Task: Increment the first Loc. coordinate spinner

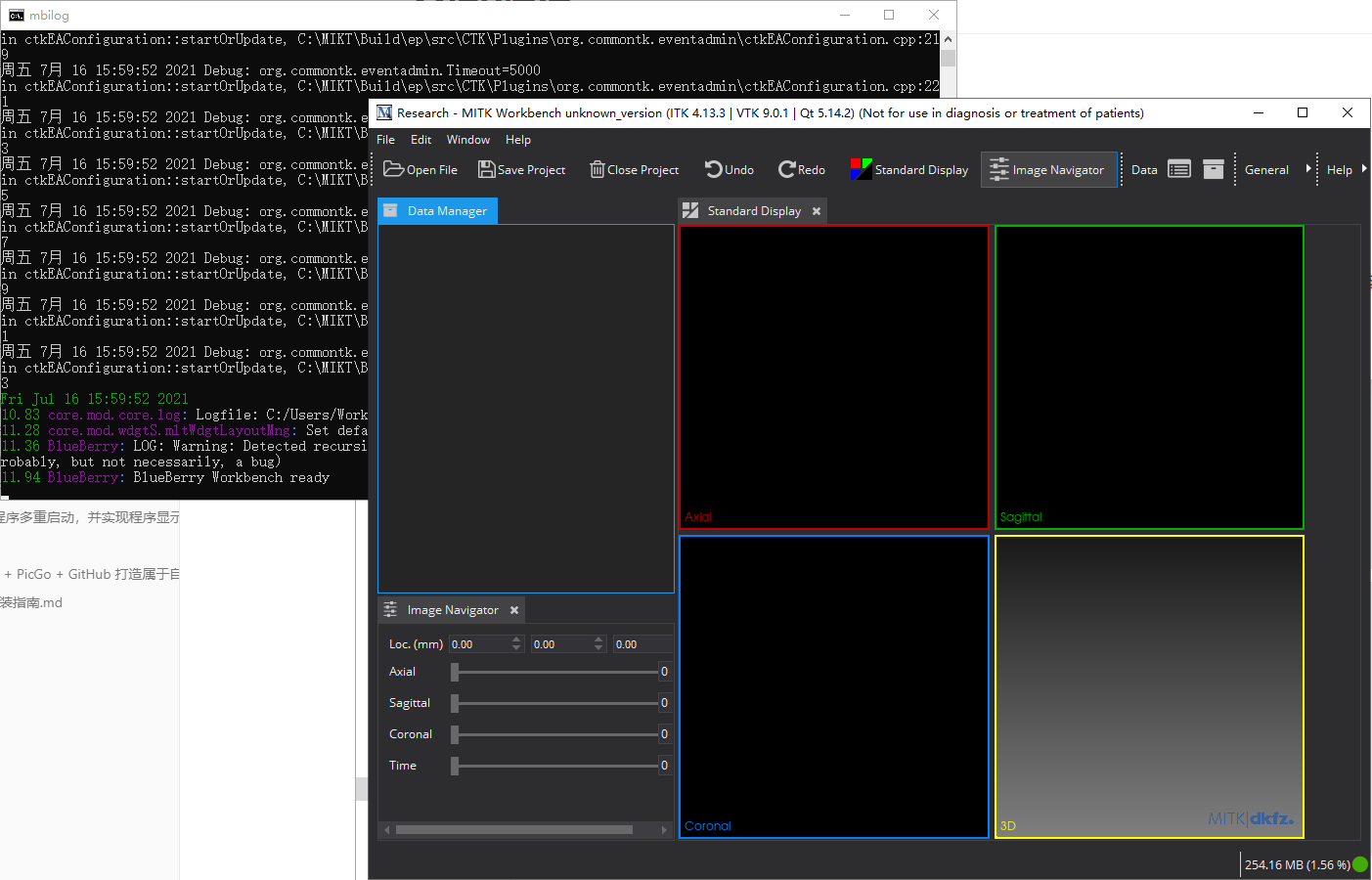Action: [x=517, y=639]
